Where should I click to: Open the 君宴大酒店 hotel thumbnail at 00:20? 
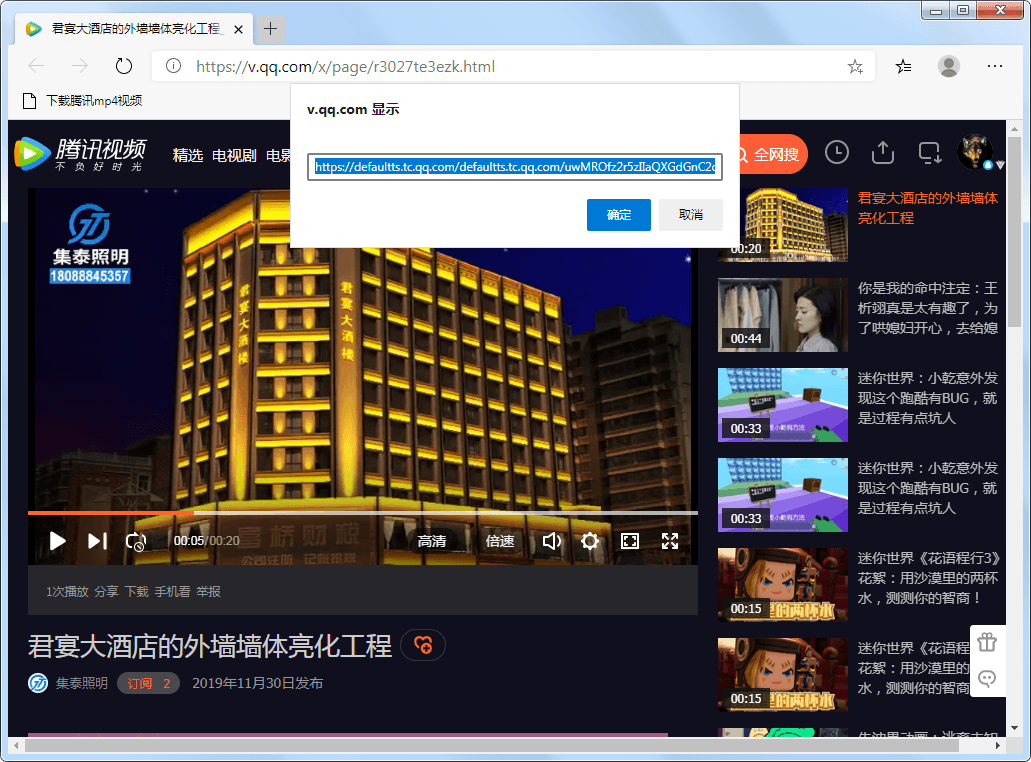pyautogui.click(x=782, y=225)
